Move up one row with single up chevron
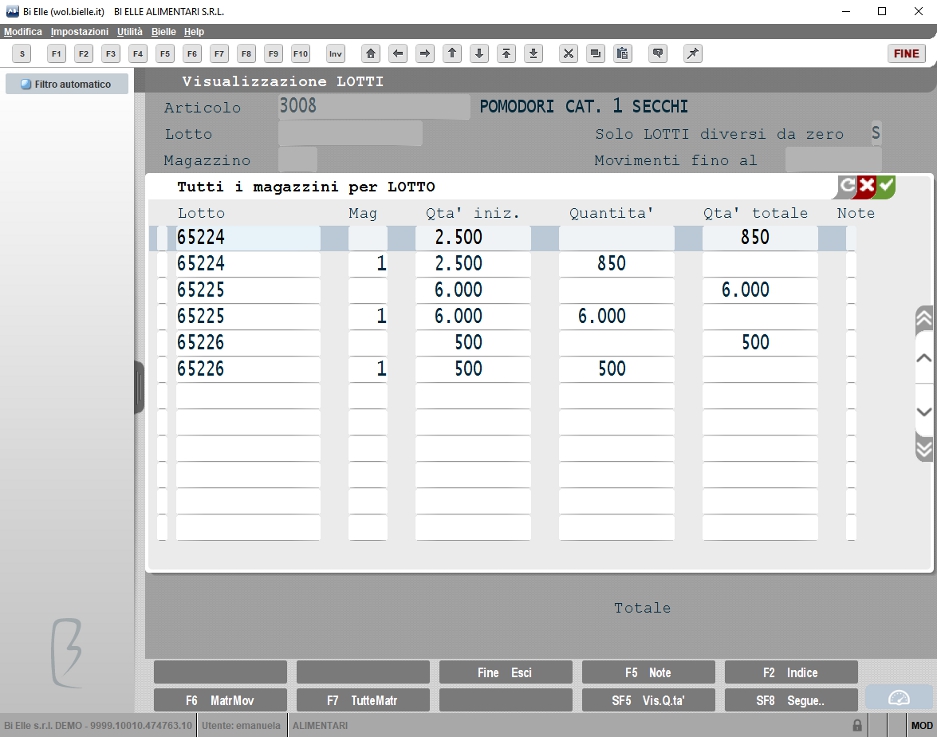 [924, 358]
